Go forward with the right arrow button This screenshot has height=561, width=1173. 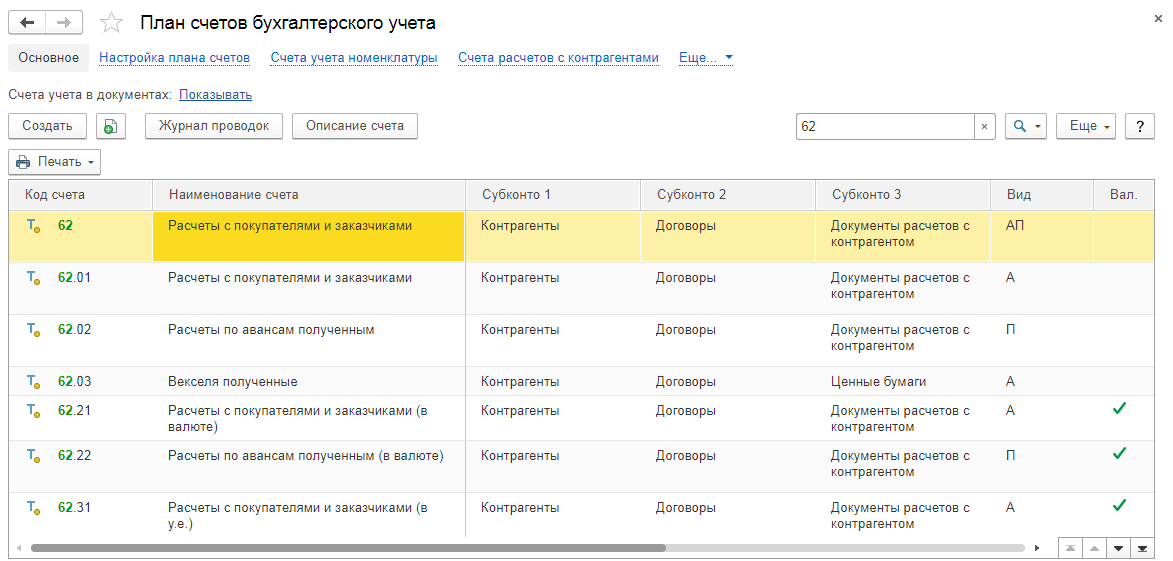(x=64, y=22)
